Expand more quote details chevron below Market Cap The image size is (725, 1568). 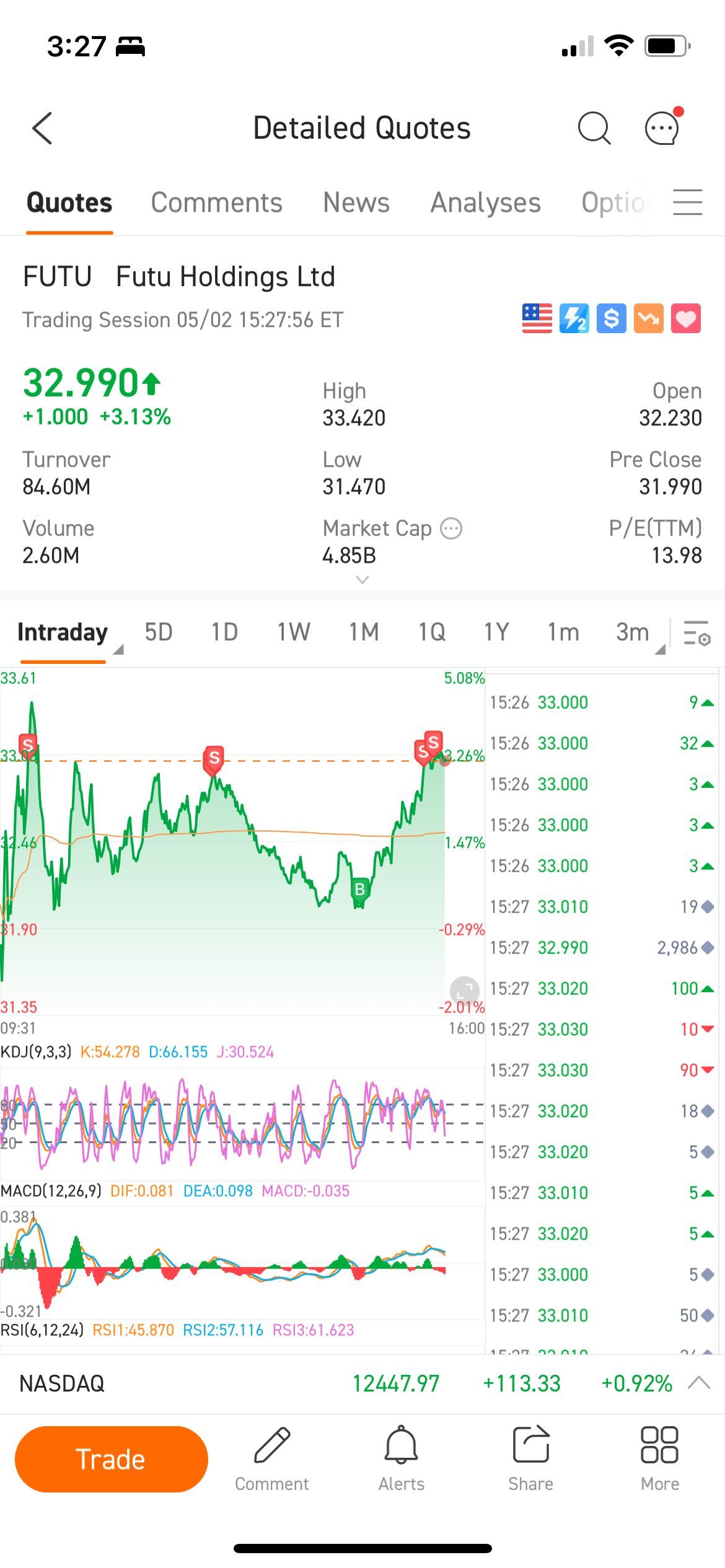[x=362, y=580]
